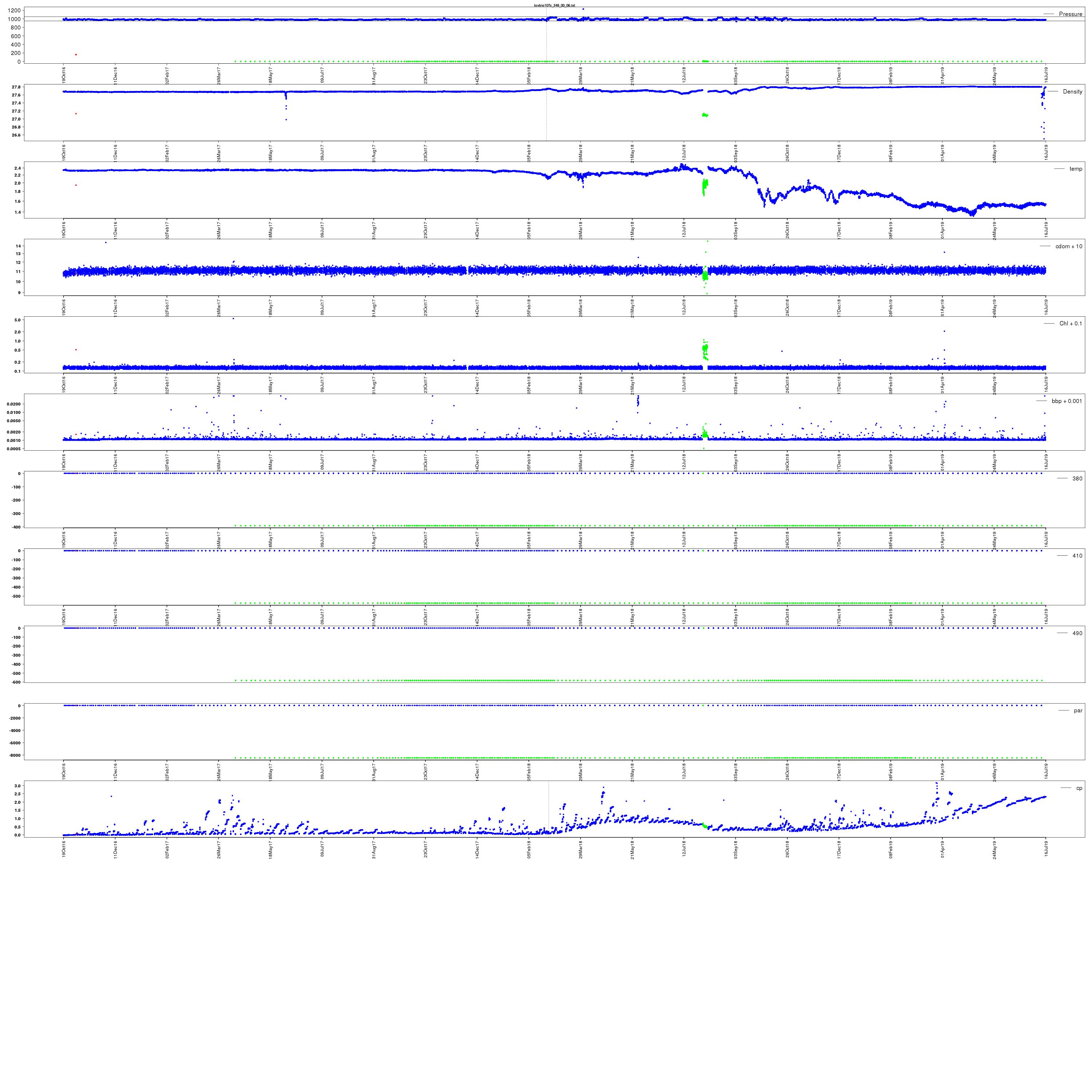
Task: Select the -300 tick on the 380 axis
Action: click(16, 514)
